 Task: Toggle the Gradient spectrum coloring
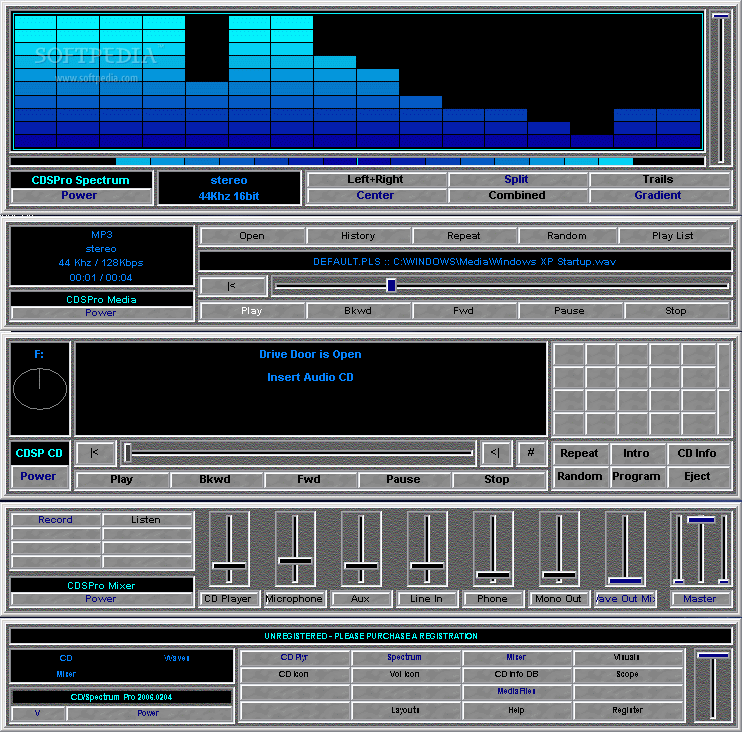coord(658,195)
